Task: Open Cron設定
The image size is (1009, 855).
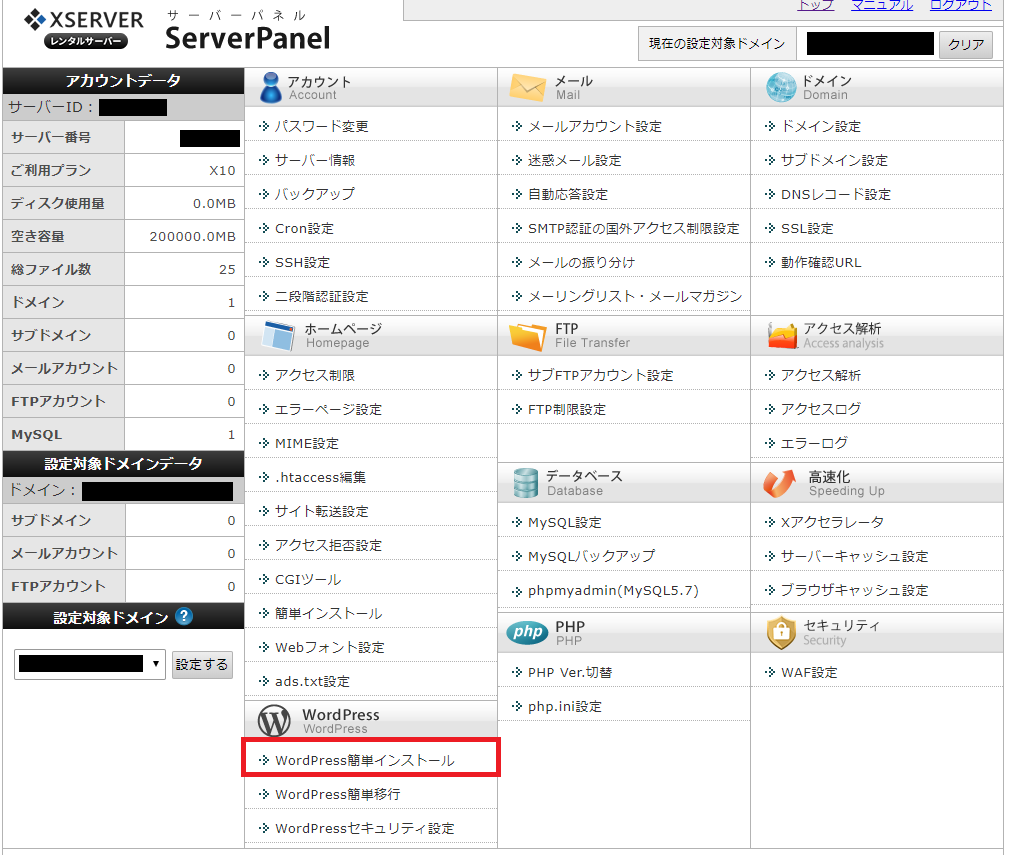Action: pyautogui.click(x=304, y=228)
